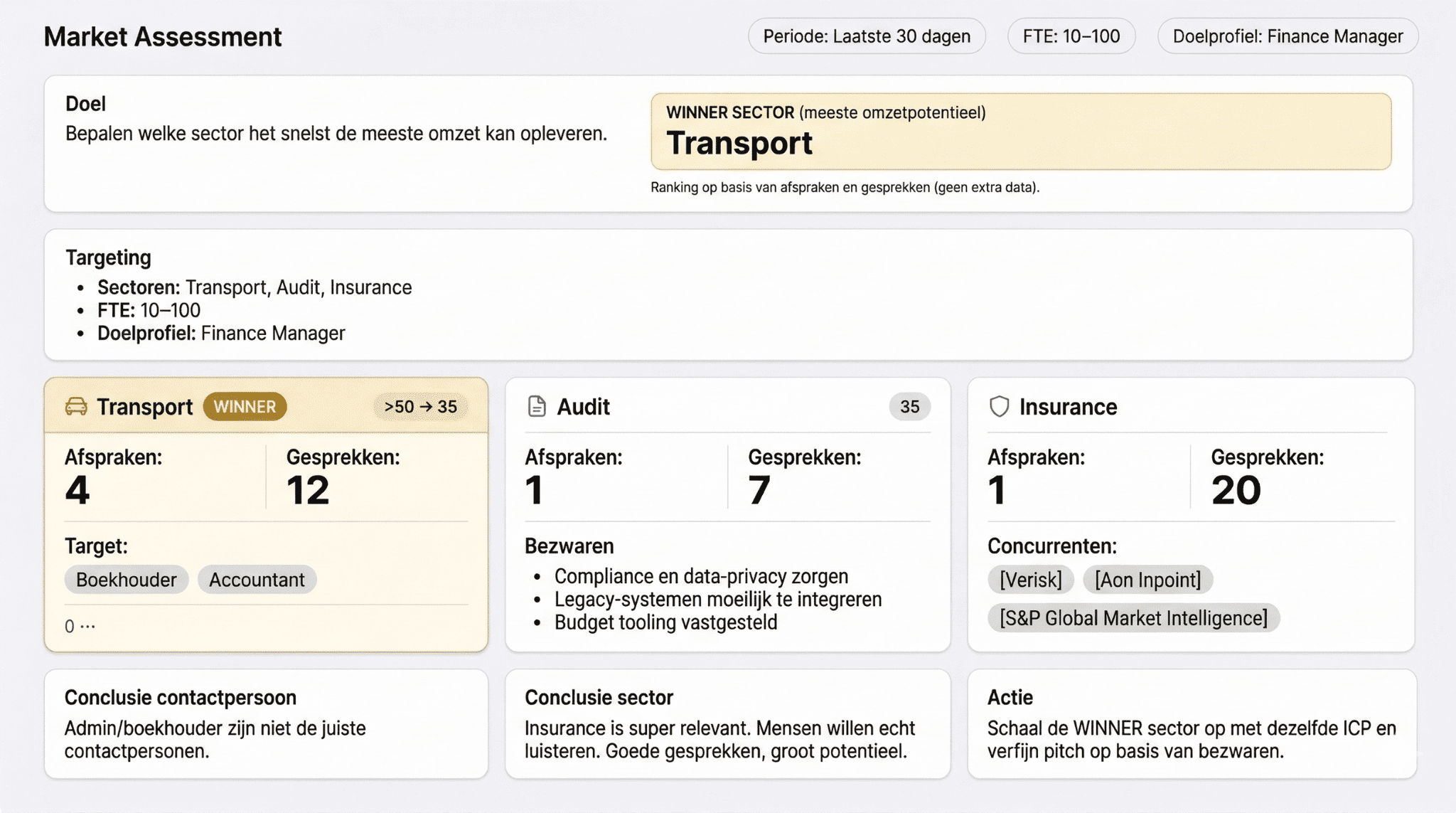Click the [S&P Global Market Intelligence] tag
This screenshot has height=813, width=1456.
coord(1133,618)
